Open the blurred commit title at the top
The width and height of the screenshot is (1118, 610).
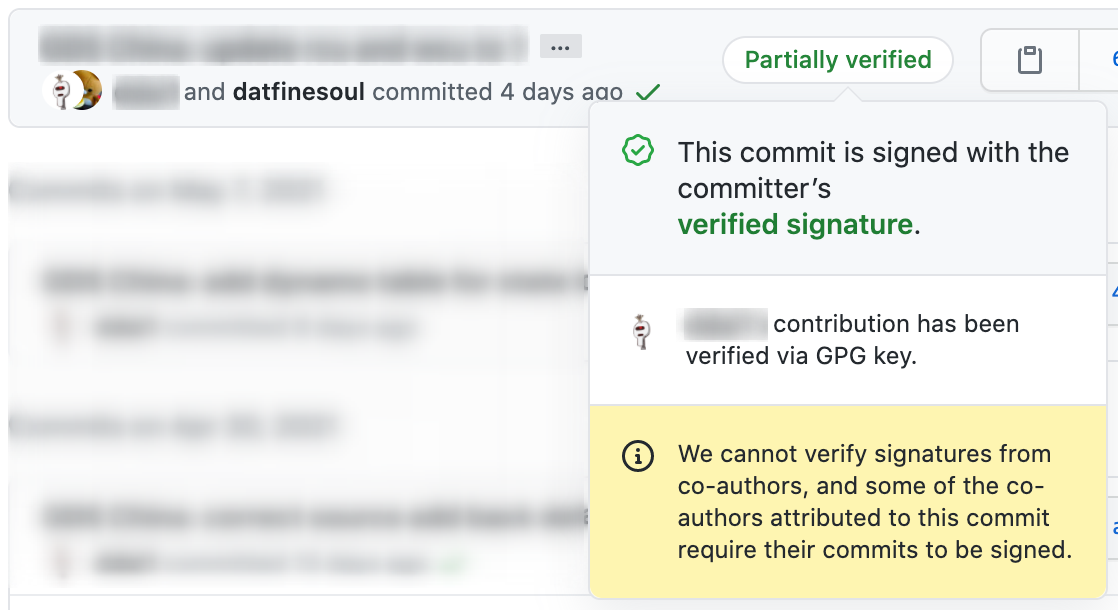click(282, 46)
